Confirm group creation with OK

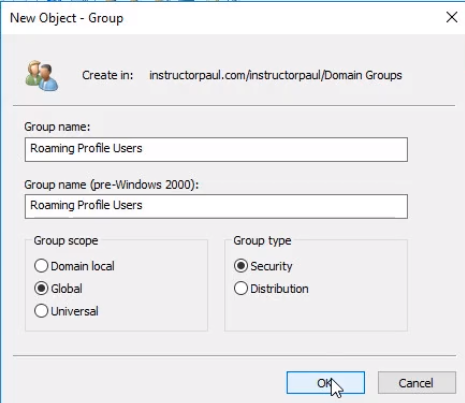[x=325, y=383]
